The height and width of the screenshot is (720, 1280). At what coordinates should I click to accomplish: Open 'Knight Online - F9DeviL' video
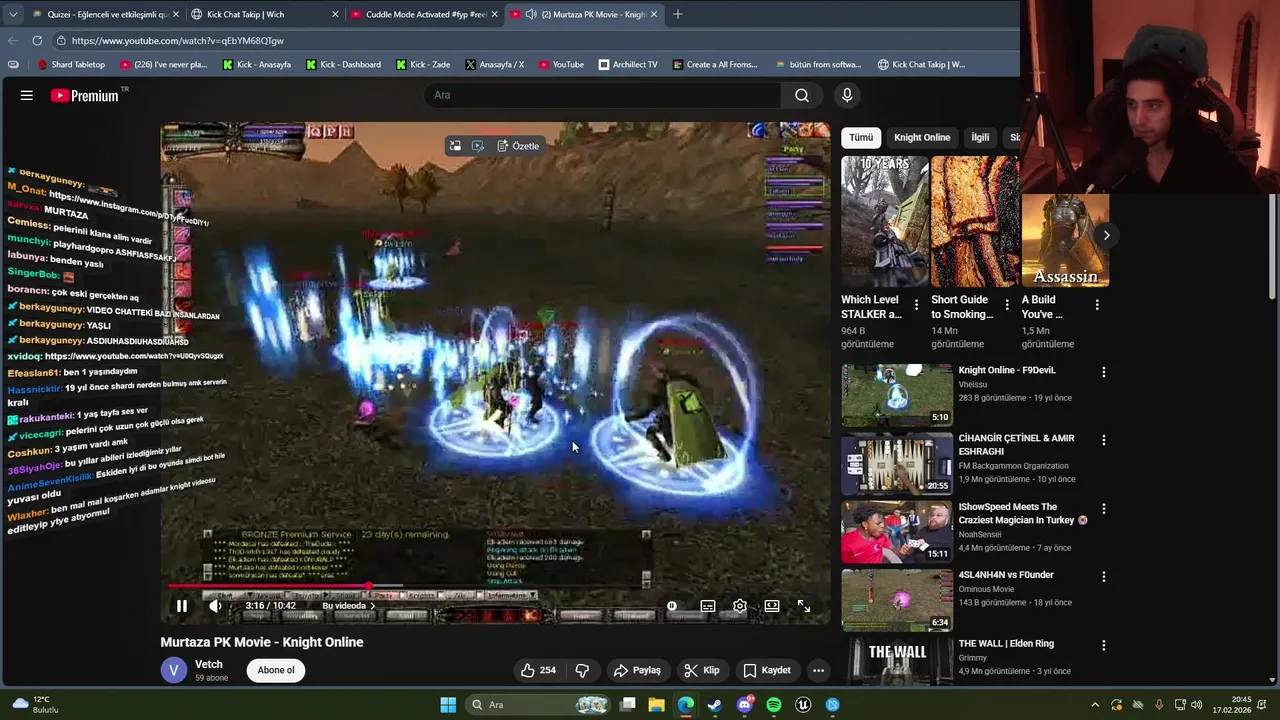(x=897, y=395)
